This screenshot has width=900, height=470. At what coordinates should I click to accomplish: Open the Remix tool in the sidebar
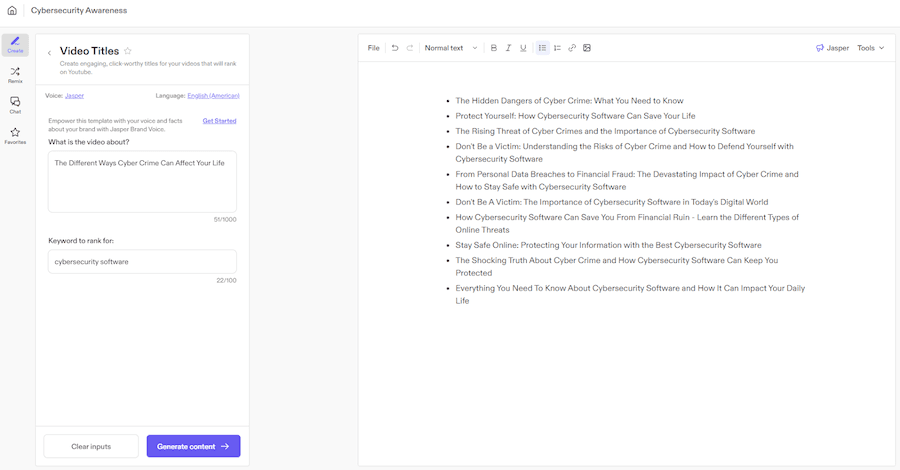tap(15, 74)
